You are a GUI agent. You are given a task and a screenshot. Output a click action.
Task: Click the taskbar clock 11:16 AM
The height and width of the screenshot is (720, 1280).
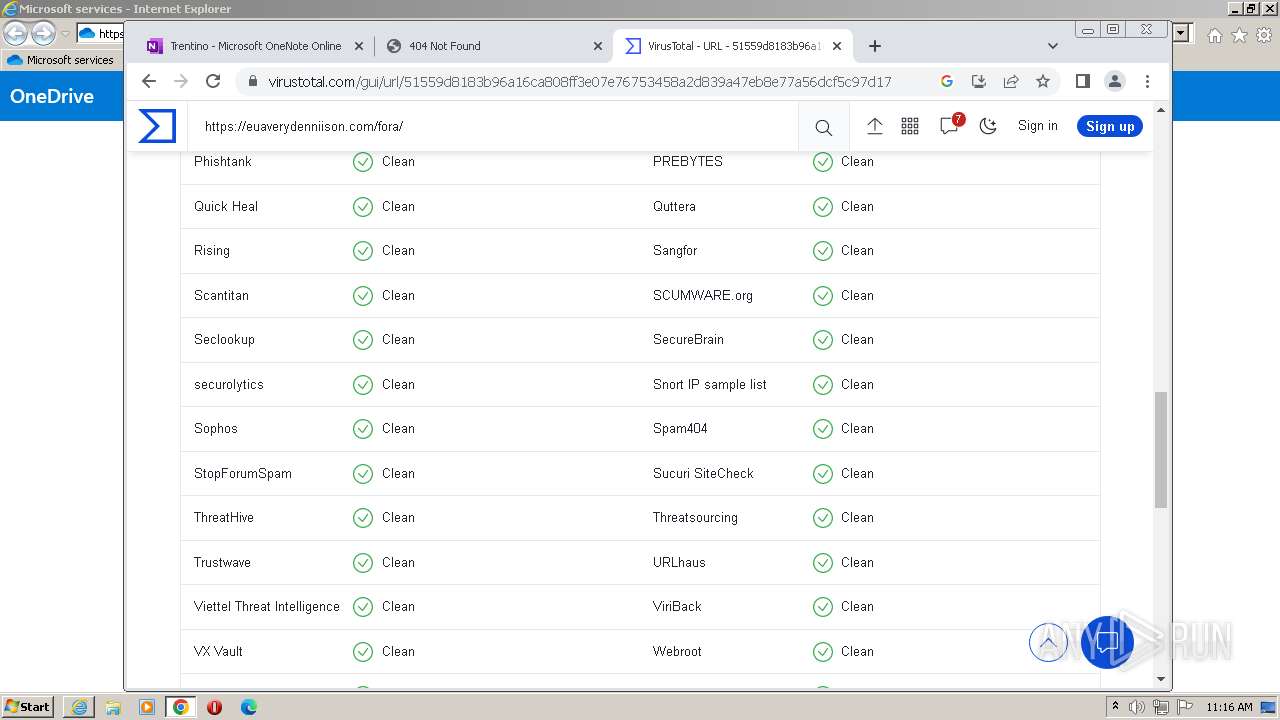tap(1229, 707)
